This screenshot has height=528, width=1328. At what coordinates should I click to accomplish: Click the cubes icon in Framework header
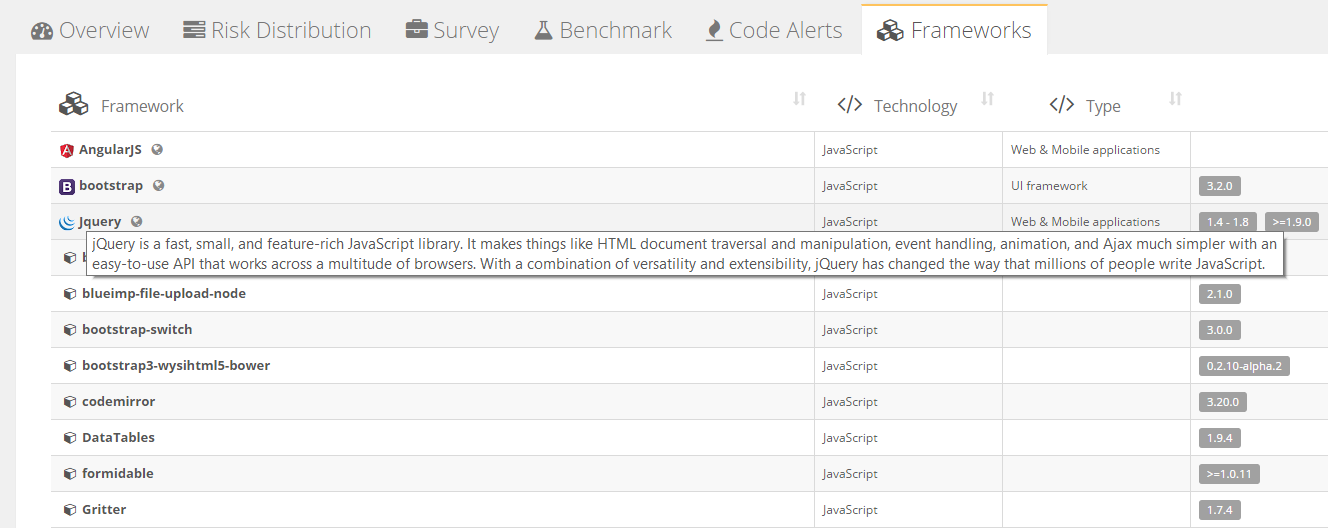coord(74,104)
